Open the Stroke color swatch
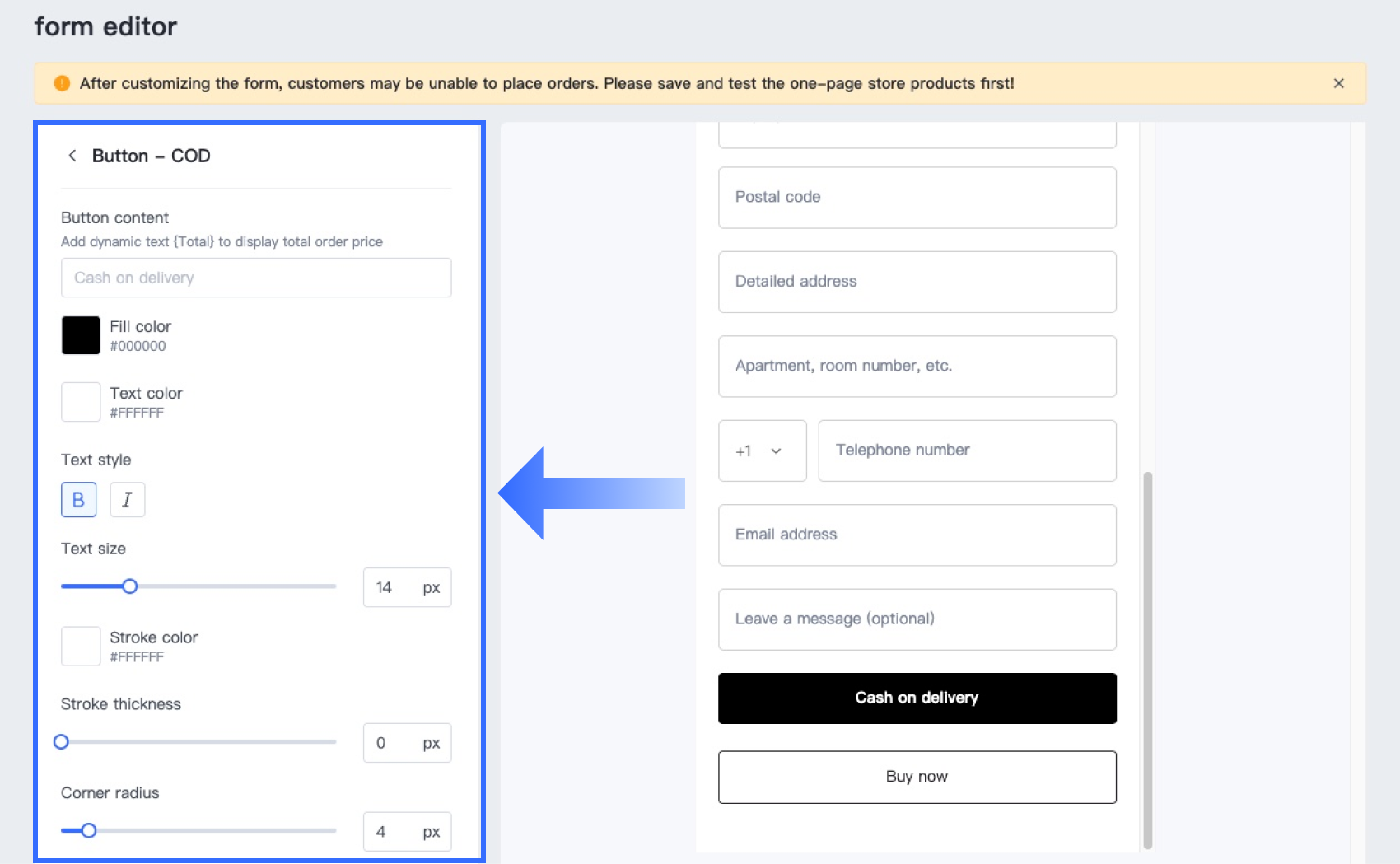The height and width of the screenshot is (864, 1400). pos(81,647)
